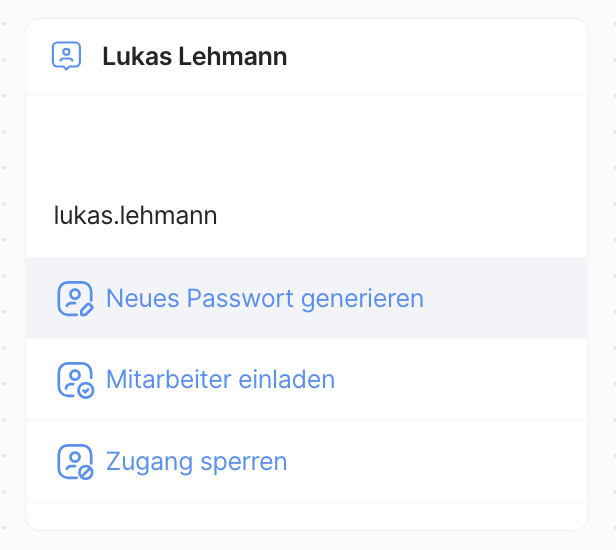Click the Mitarbeiter einladen user-check icon
Viewport: 616px width, 550px height.
click(x=74, y=380)
